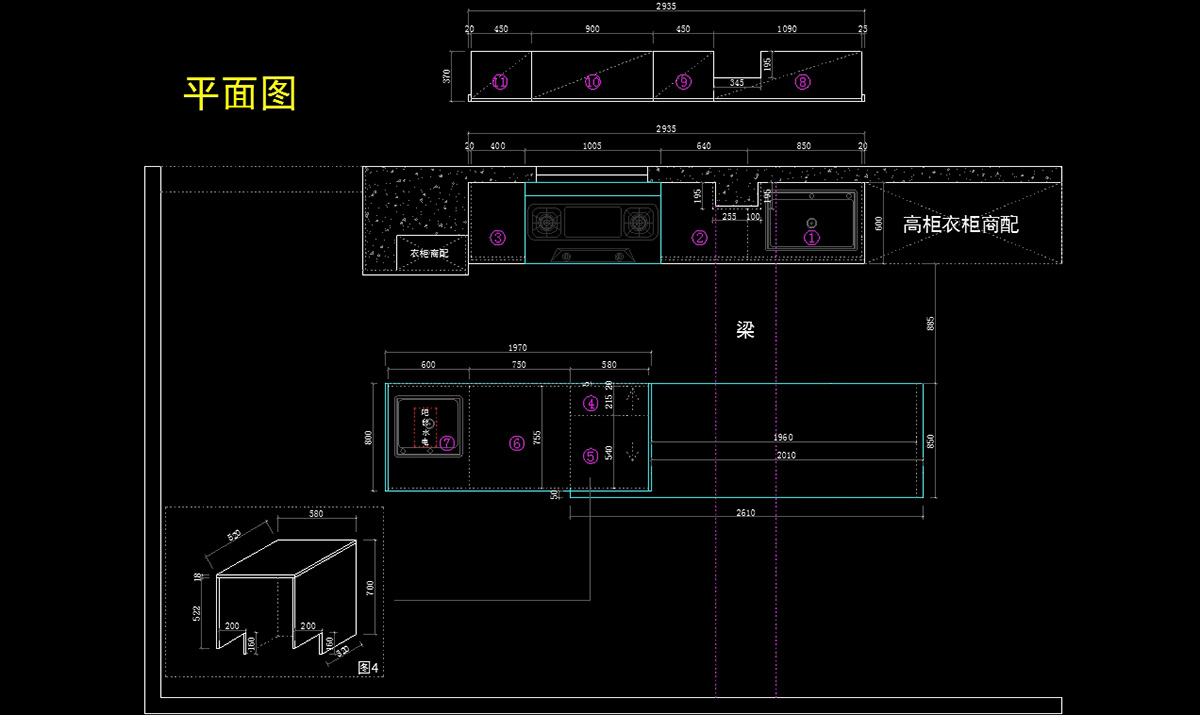This screenshot has height=715, width=1200.
Task: Select circled number 9 in the upper cabinet
Action: tap(683, 82)
